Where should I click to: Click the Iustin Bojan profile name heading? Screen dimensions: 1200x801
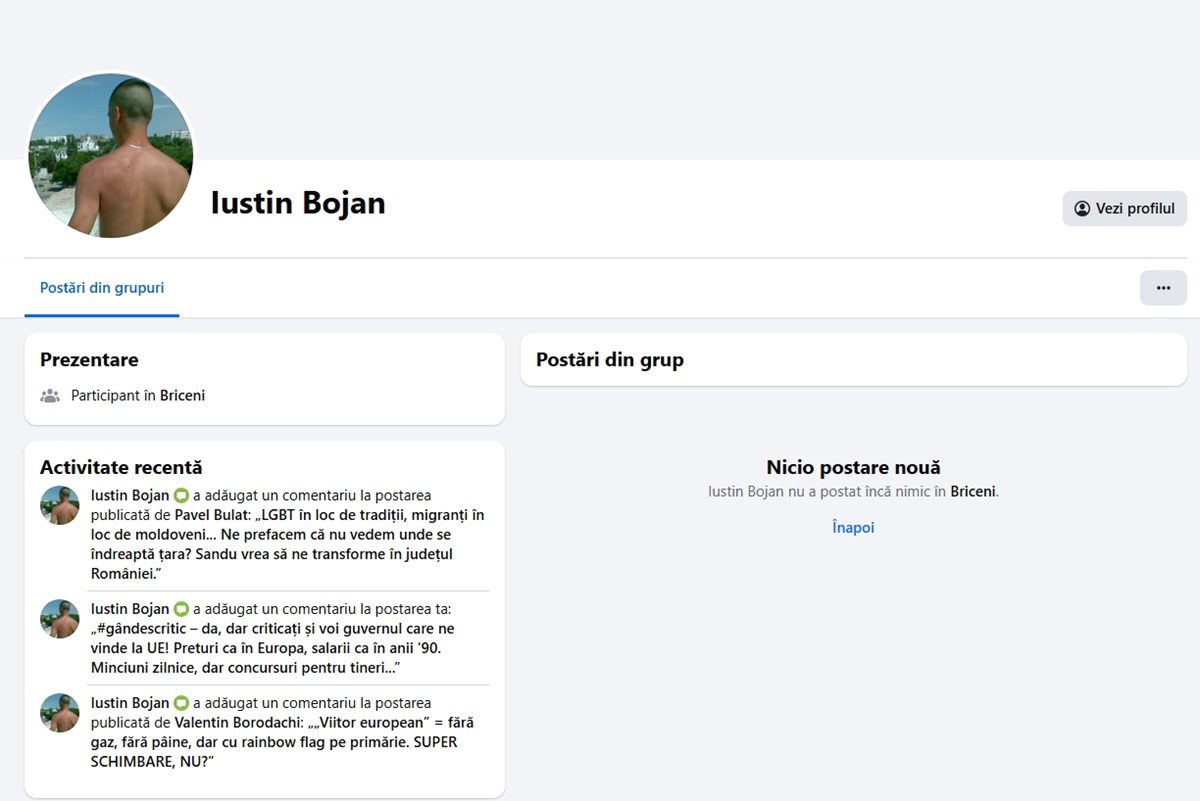[298, 203]
